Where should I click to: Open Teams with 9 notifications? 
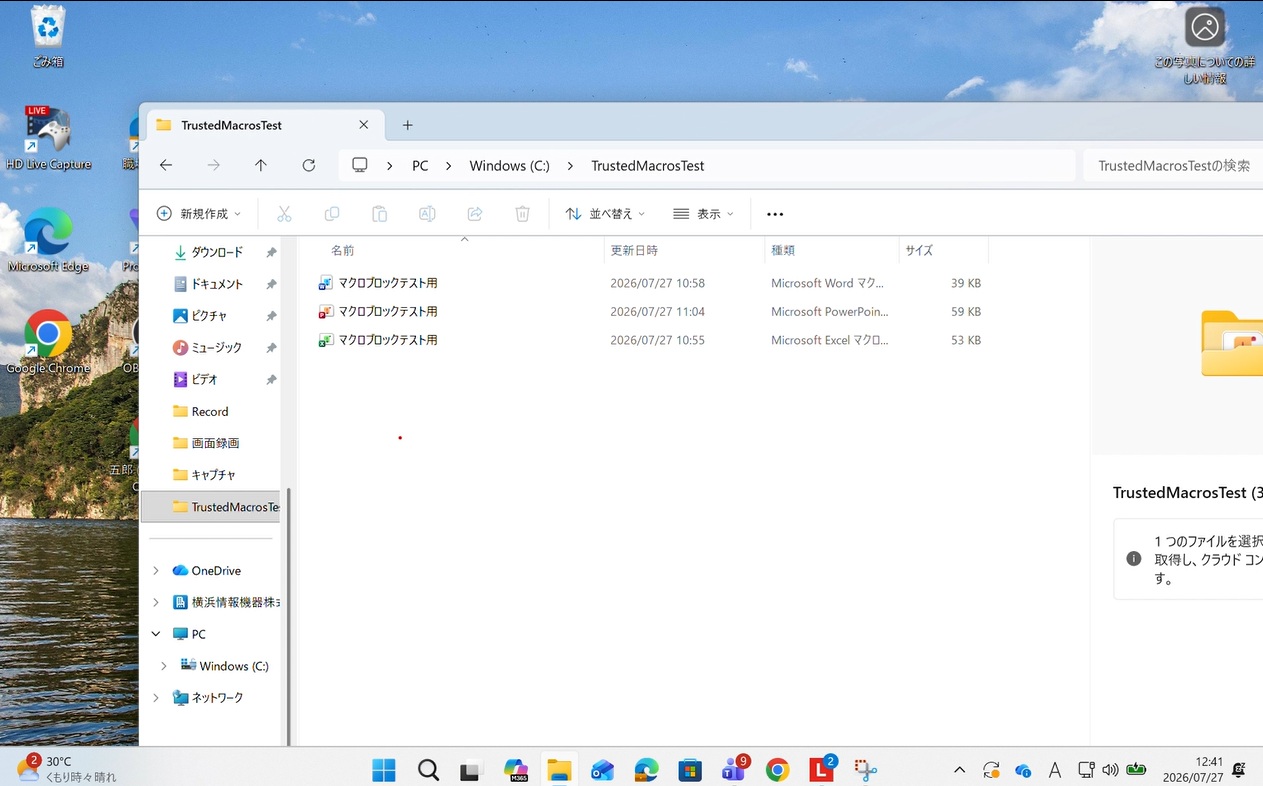coord(734,769)
